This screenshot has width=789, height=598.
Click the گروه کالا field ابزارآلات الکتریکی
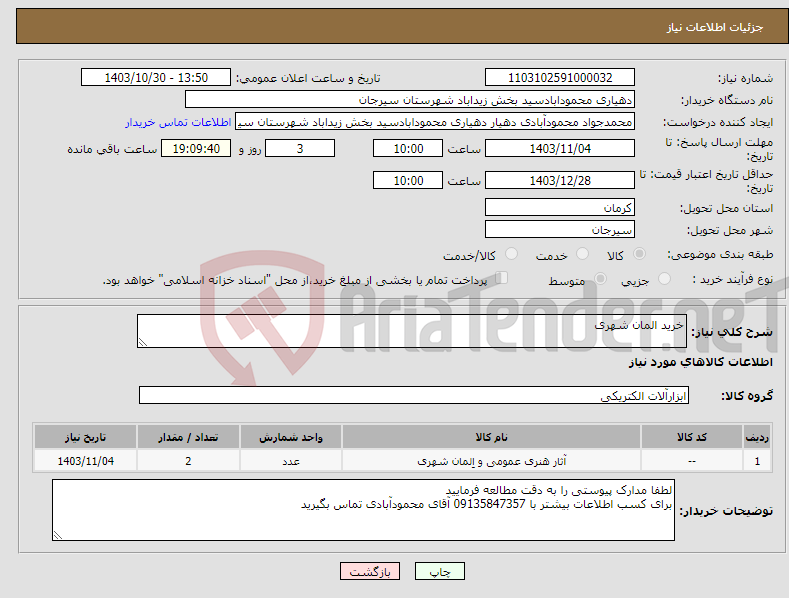click(x=414, y=395)
